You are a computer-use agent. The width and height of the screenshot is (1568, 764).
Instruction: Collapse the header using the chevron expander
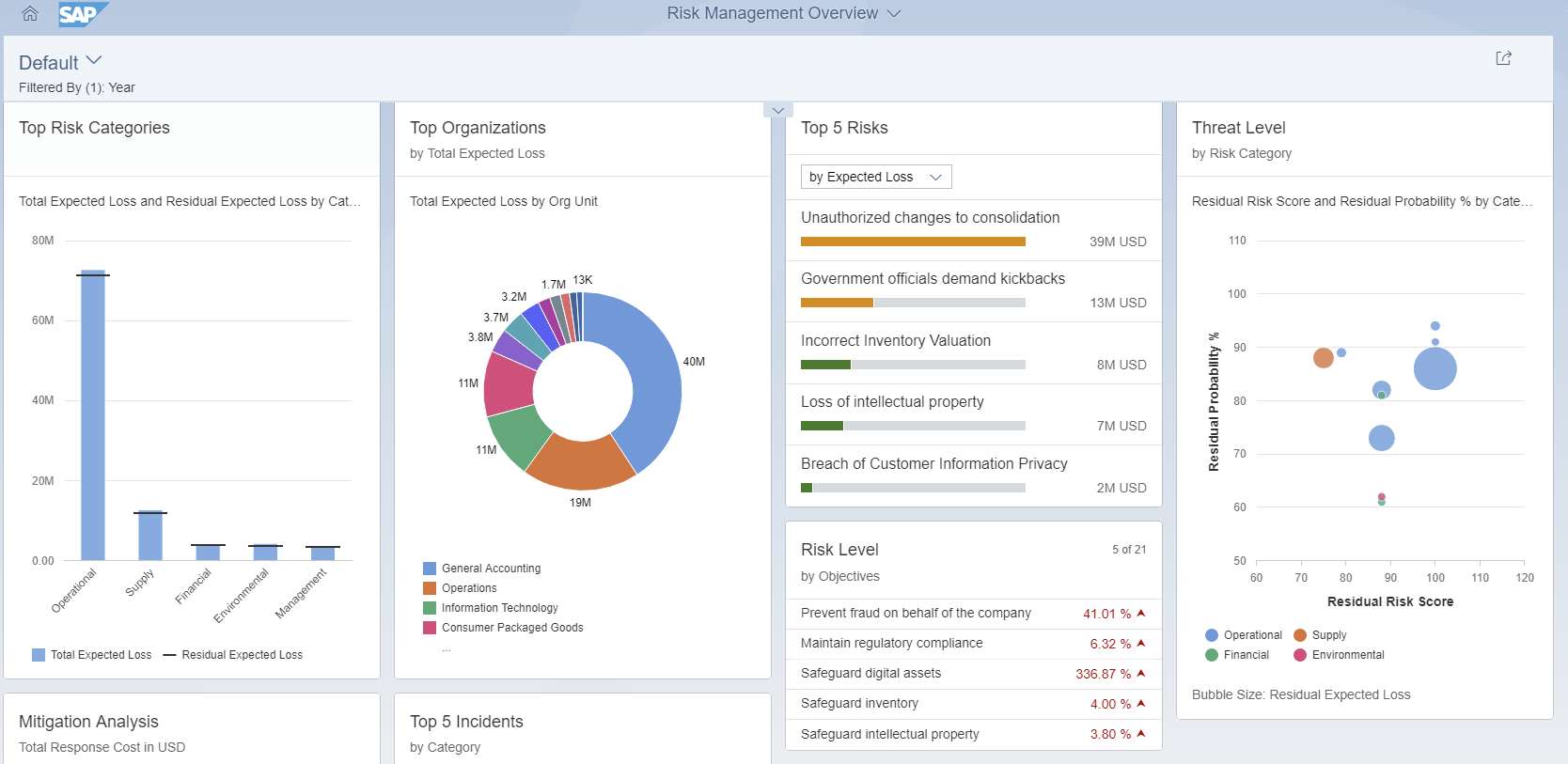coord(777,110)
